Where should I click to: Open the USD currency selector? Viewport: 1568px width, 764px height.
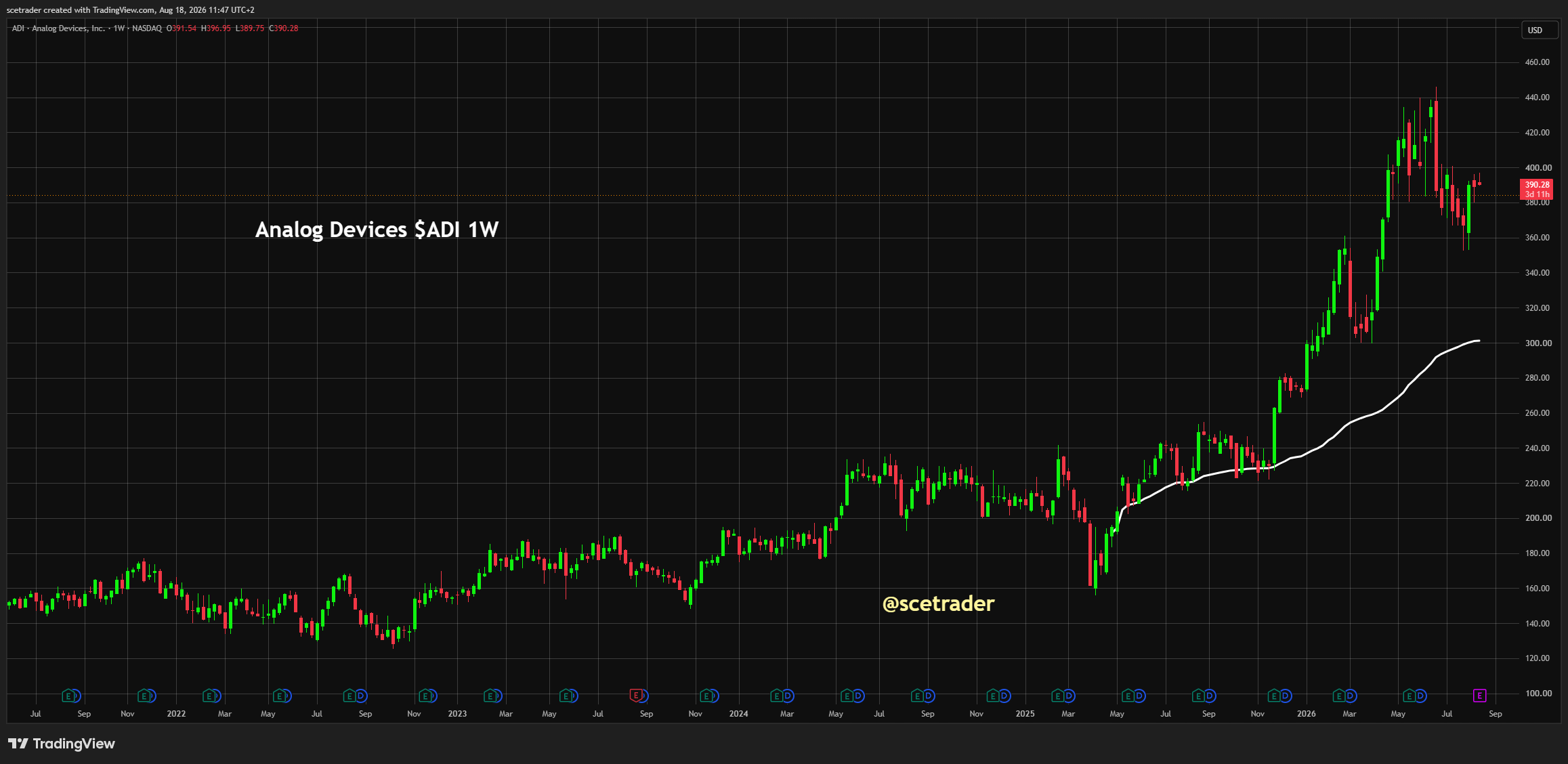click(1539, 30)
